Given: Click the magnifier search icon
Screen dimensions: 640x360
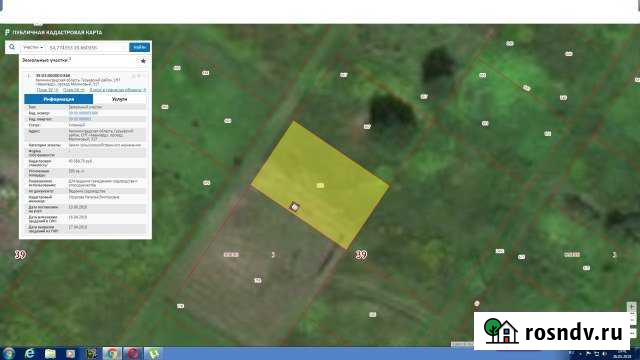Looking at the screenshot, I should tap(12, 47).
